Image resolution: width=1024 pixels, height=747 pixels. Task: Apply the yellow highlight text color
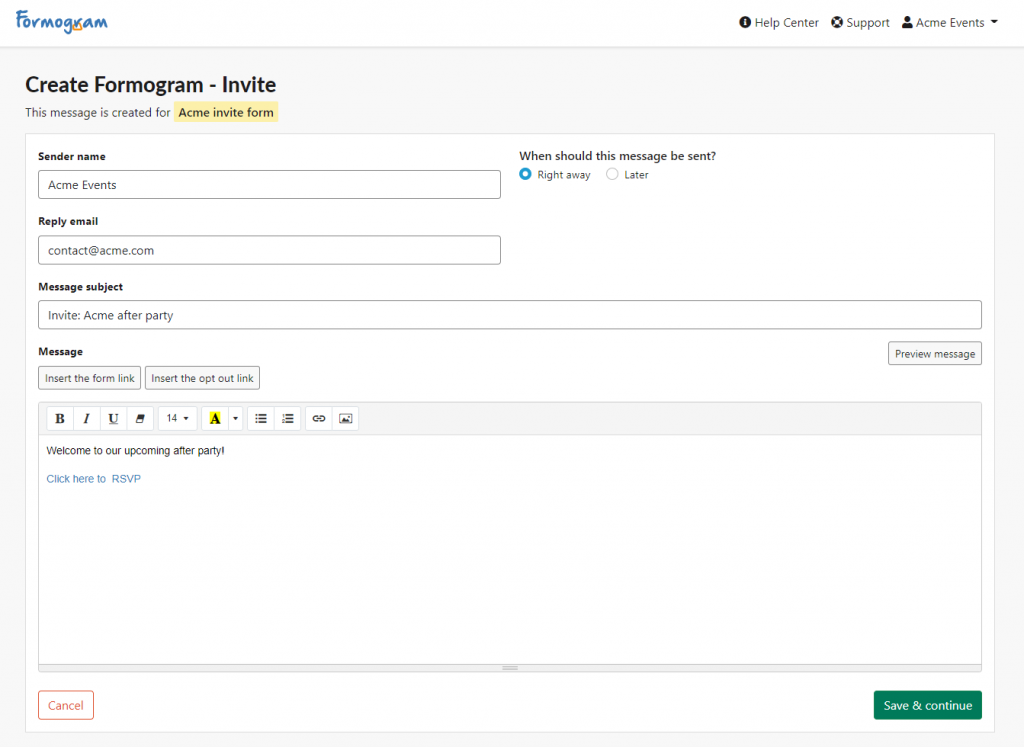[215, 419]
